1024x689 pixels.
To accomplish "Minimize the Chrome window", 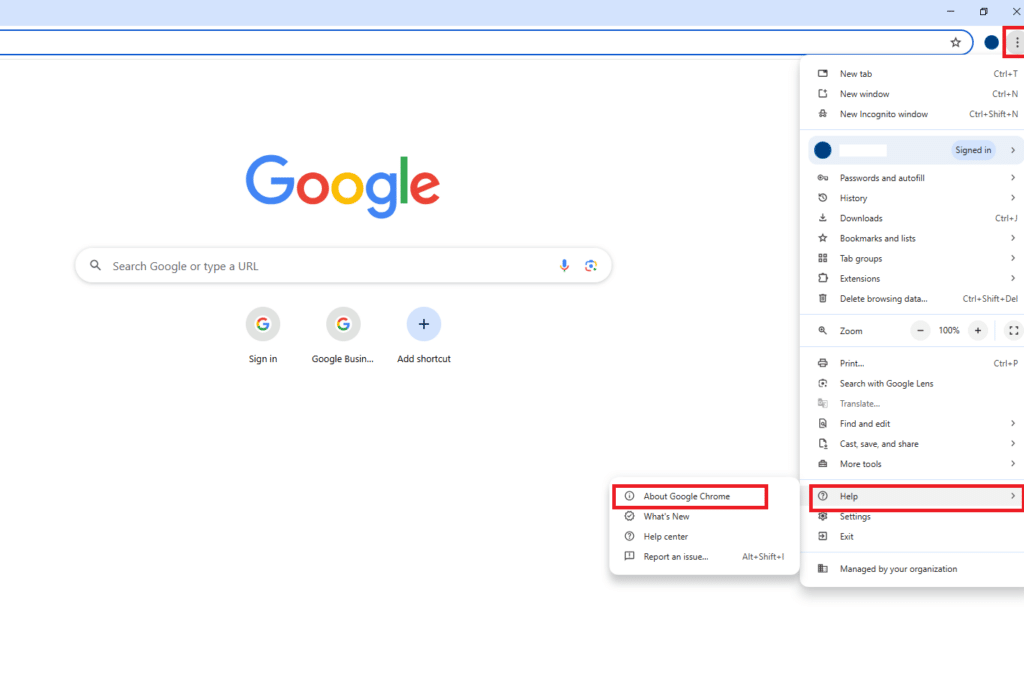I will point(950,11).
